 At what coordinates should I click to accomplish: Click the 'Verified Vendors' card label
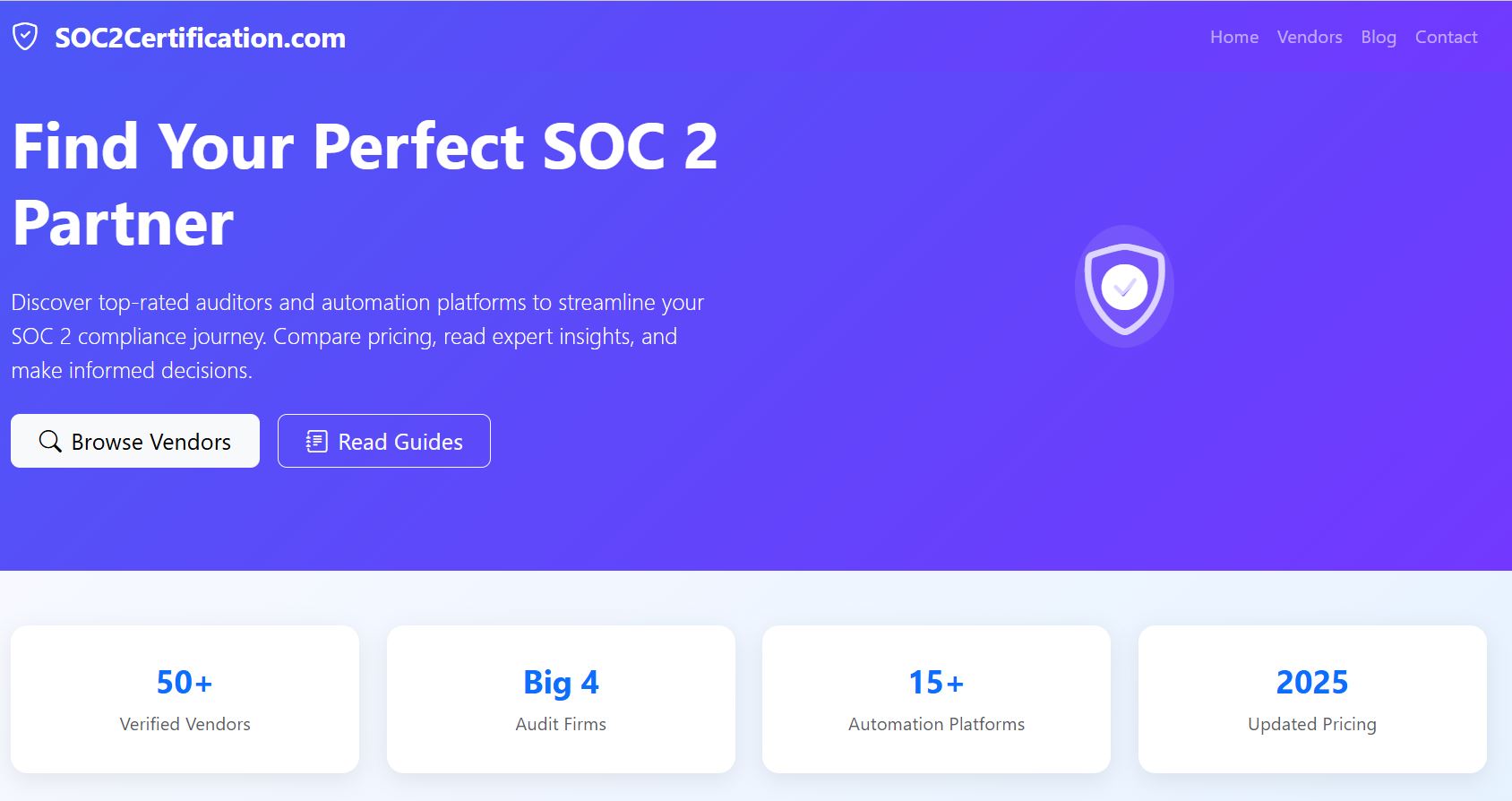tap(185, 724)
